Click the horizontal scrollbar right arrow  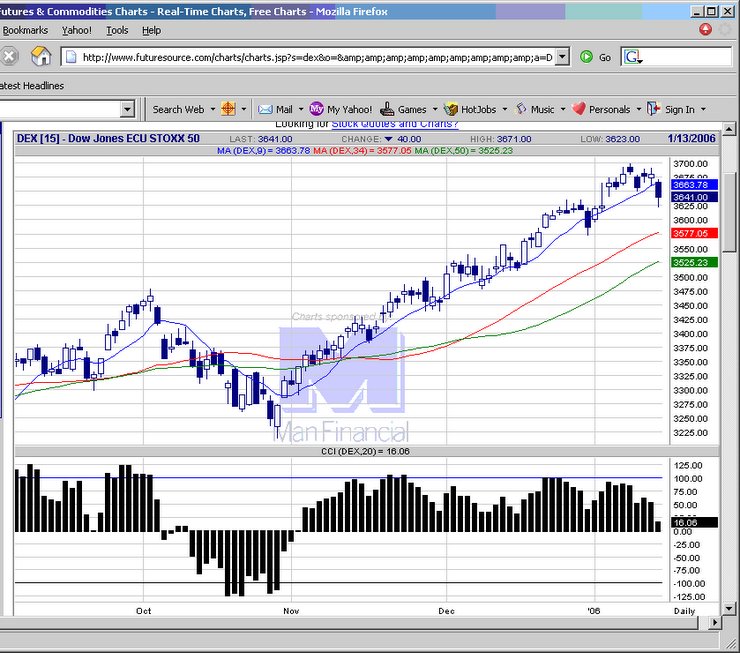pos(715,623)
